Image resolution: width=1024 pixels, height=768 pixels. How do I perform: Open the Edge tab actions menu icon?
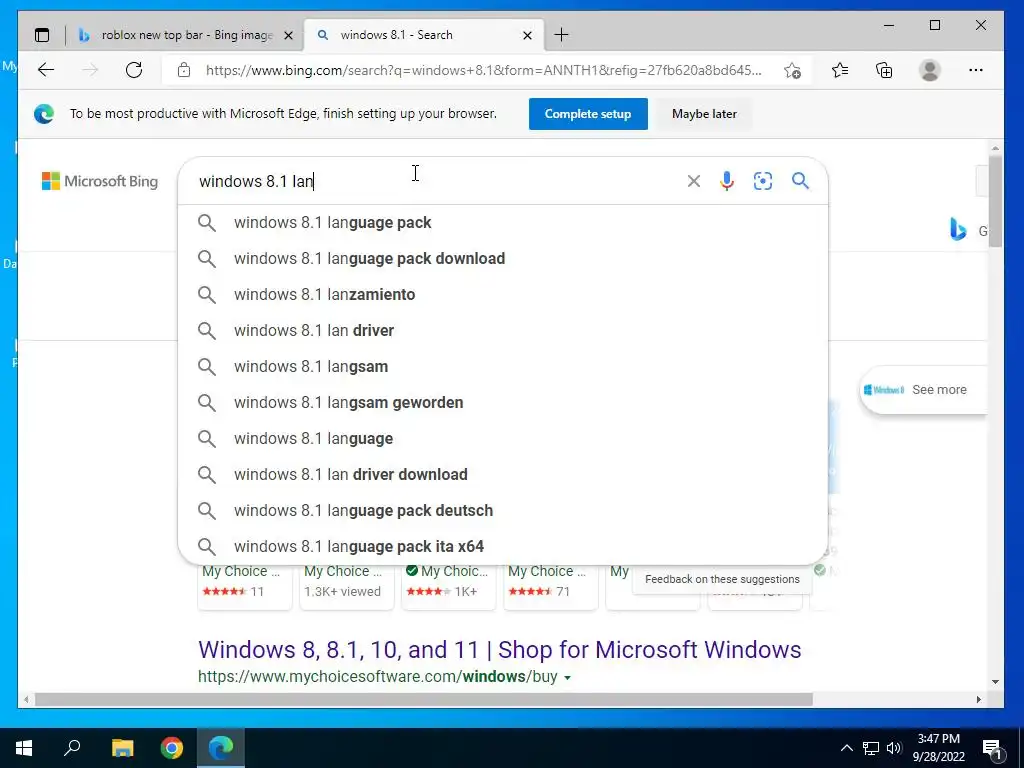click(42, 35)
